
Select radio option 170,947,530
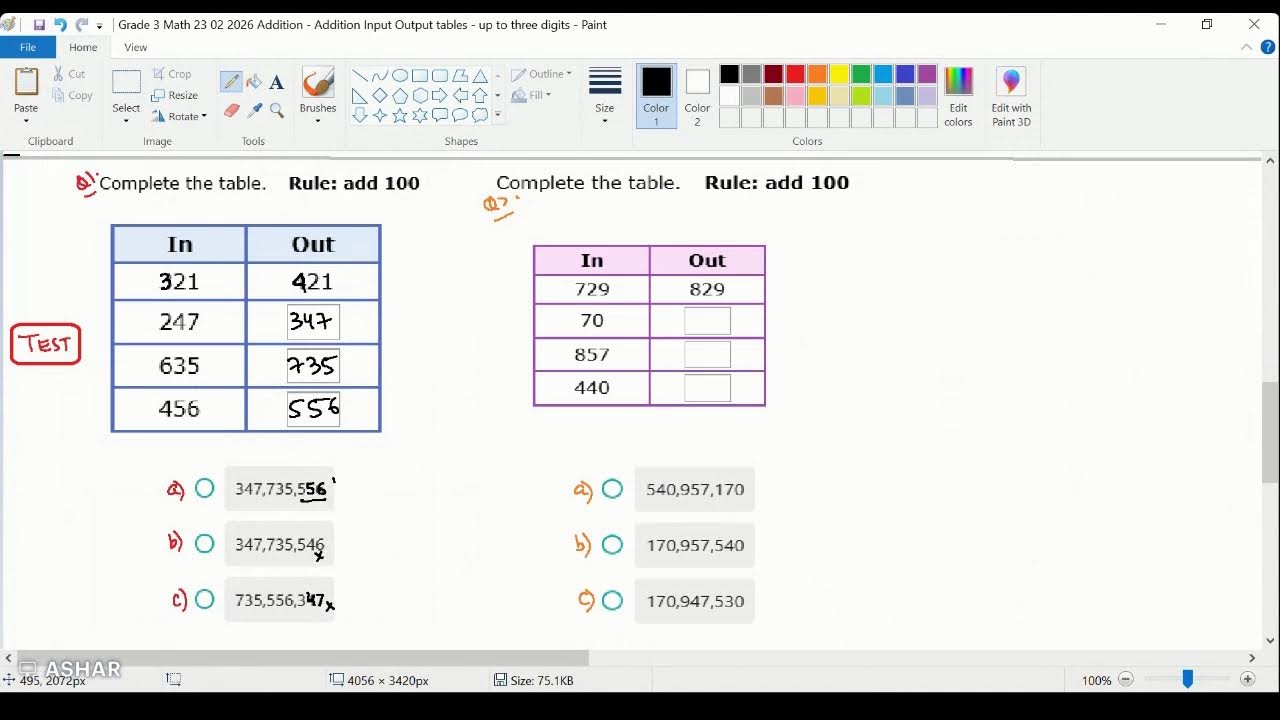pos(613,601)
